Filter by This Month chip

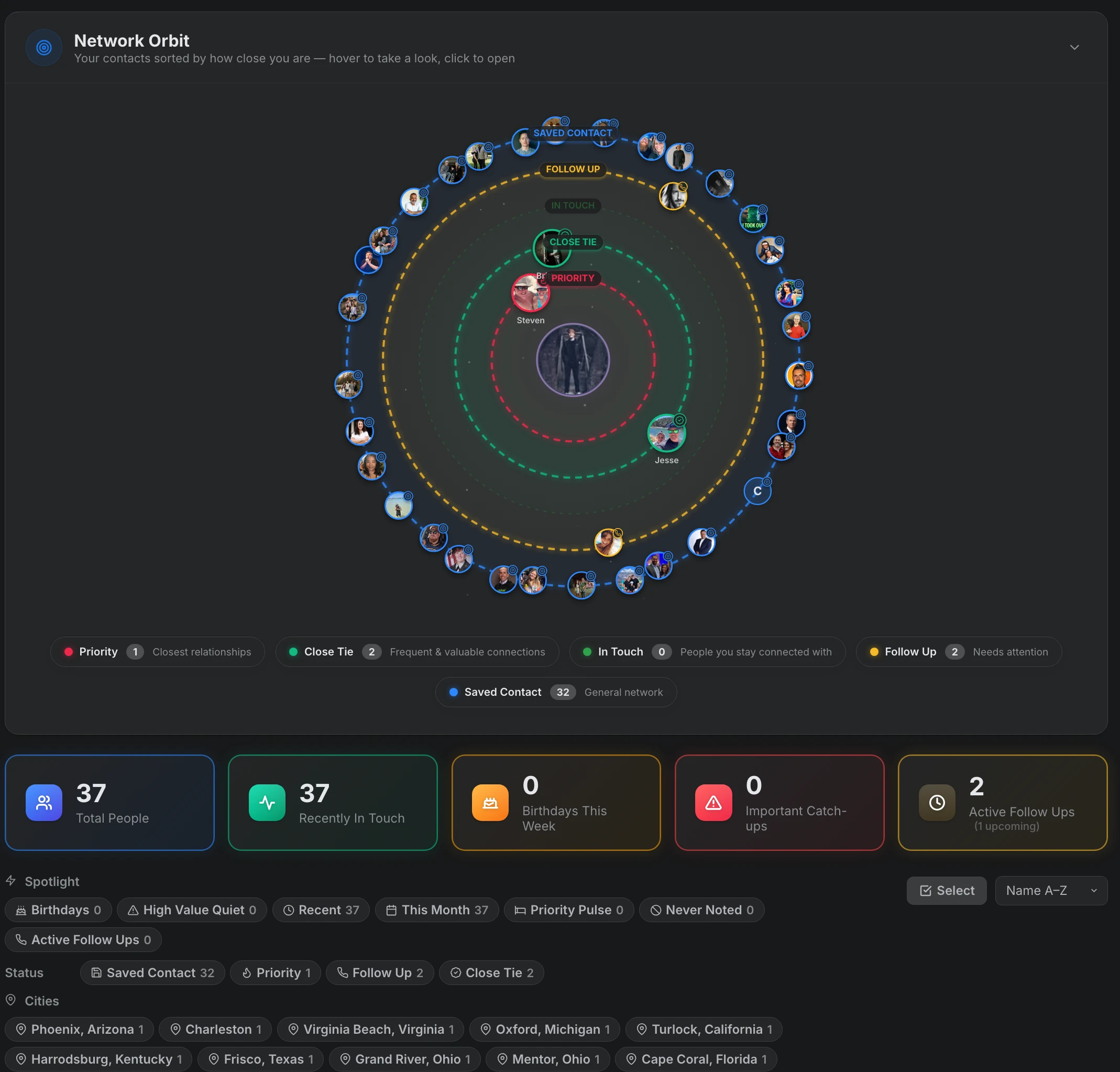[x=437, y=910]
